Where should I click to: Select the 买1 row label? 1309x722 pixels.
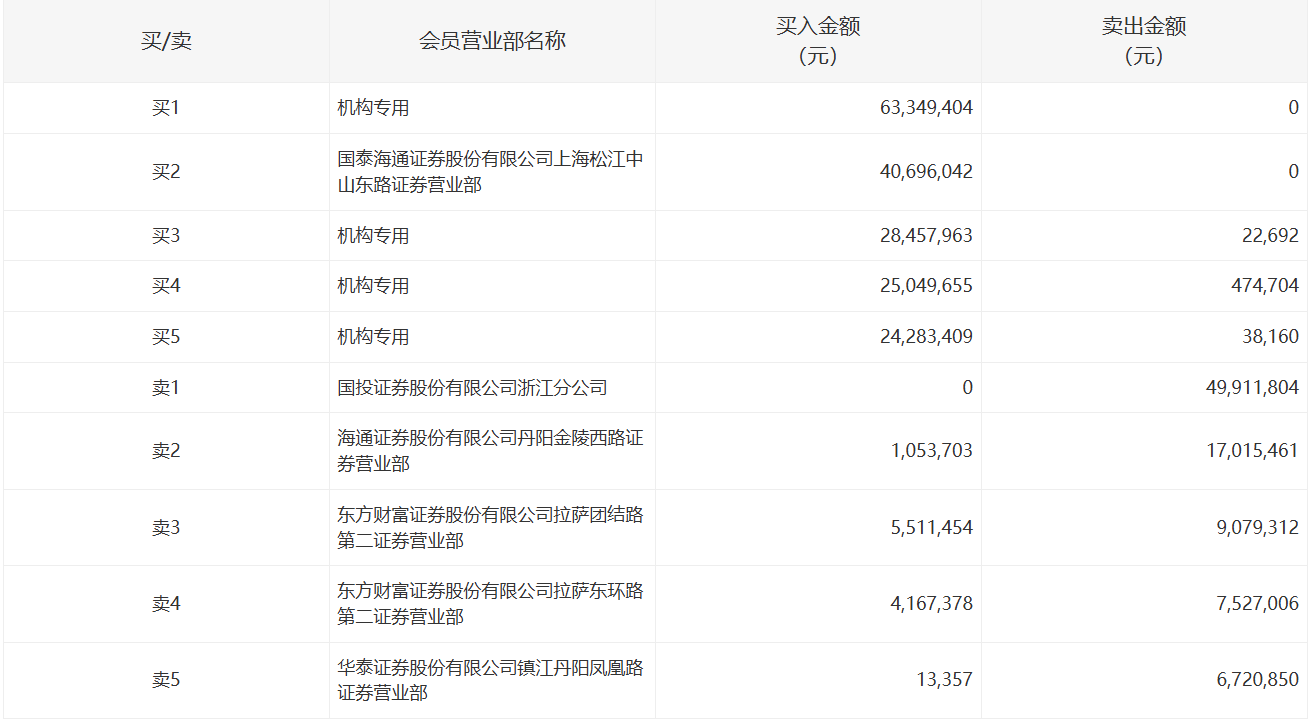pyautogui.click(x=166, y=108)
